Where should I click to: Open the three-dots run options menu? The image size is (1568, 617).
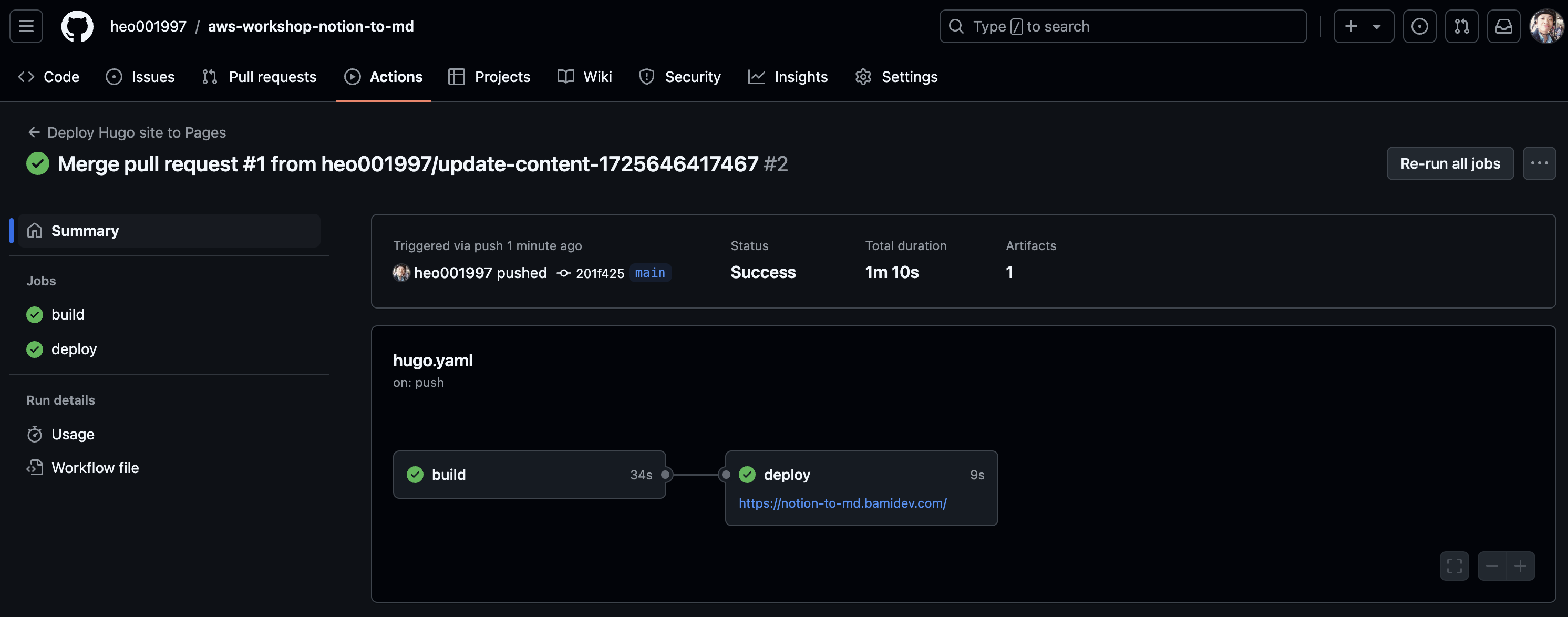tap(1539, 163)
